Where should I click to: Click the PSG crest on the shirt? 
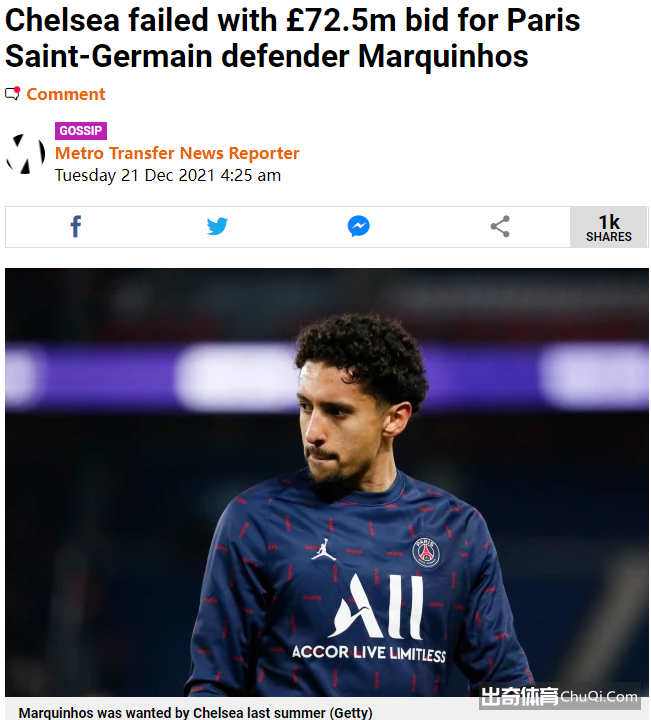tap(426, 552)
